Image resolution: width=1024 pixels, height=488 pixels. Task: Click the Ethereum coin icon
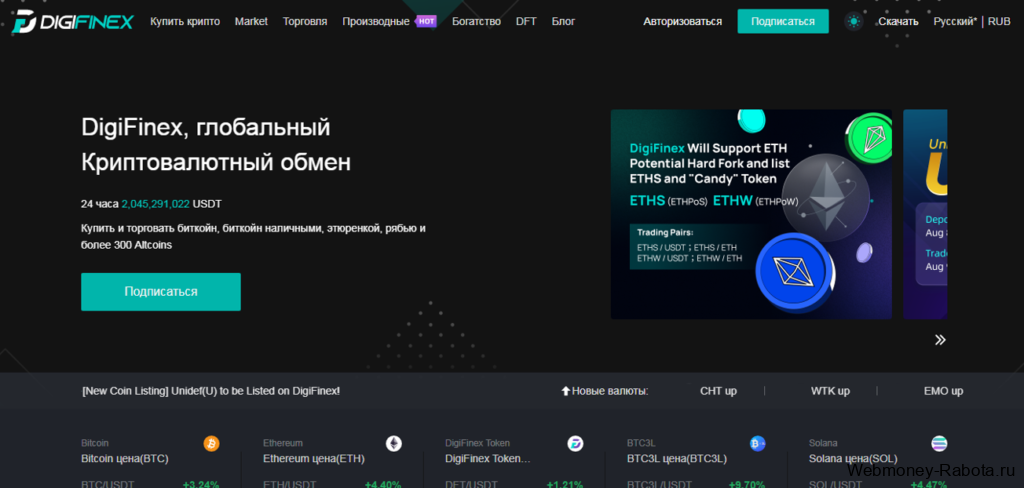point(394,444)
